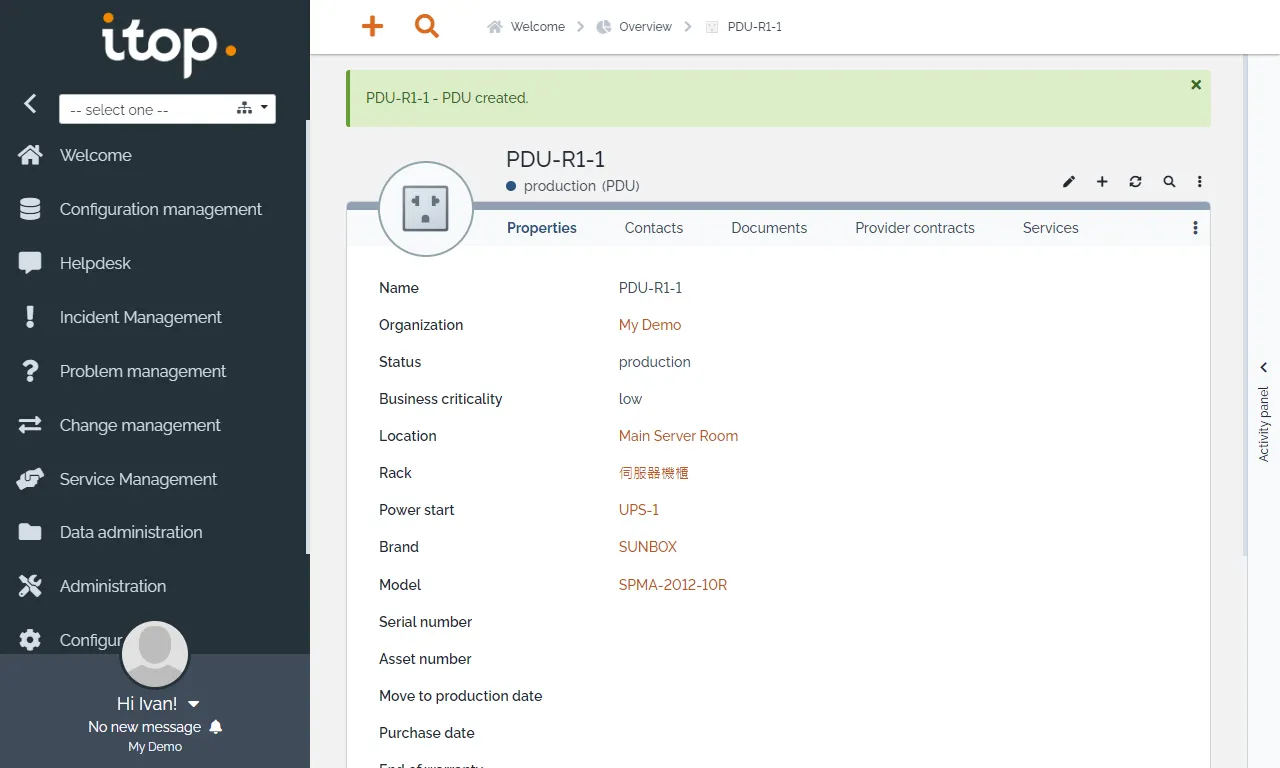Click the Serial number field label

425,622
